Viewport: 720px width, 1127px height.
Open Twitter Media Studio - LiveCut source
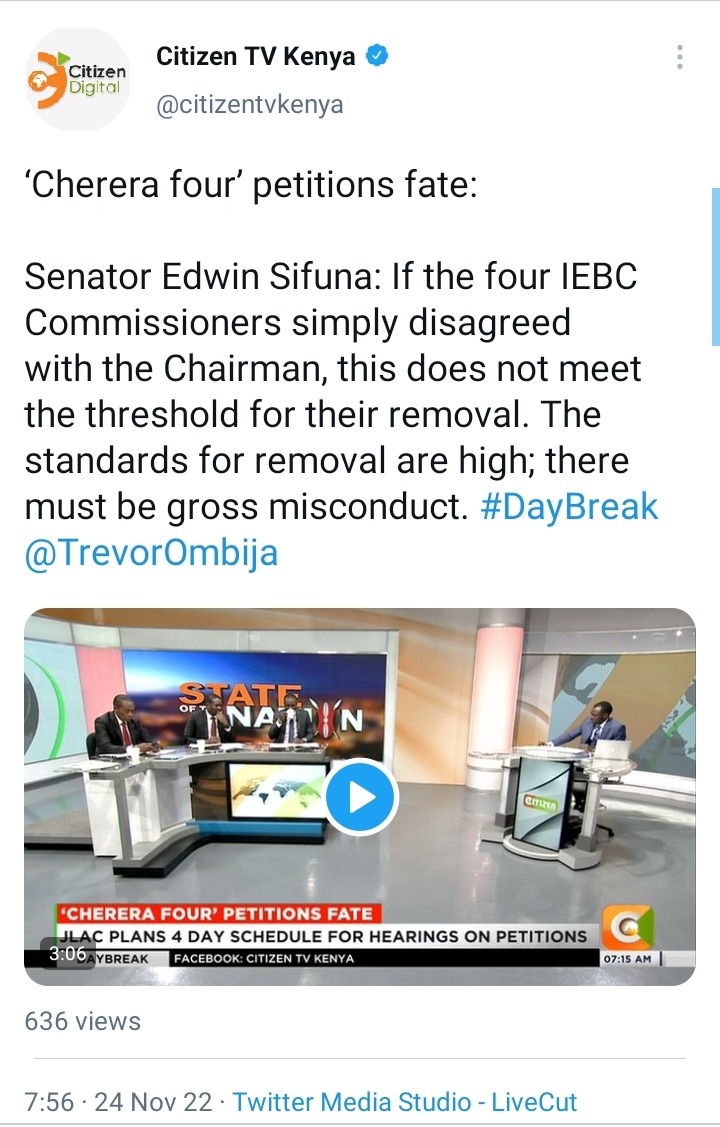(405, 1101)
